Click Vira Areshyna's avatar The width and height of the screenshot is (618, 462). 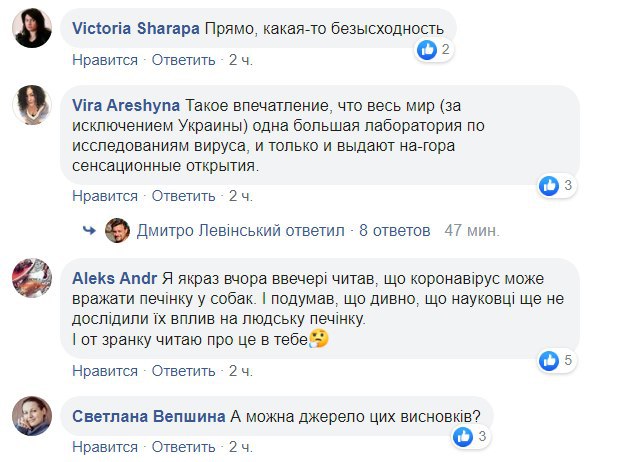(x=33, y=105)
